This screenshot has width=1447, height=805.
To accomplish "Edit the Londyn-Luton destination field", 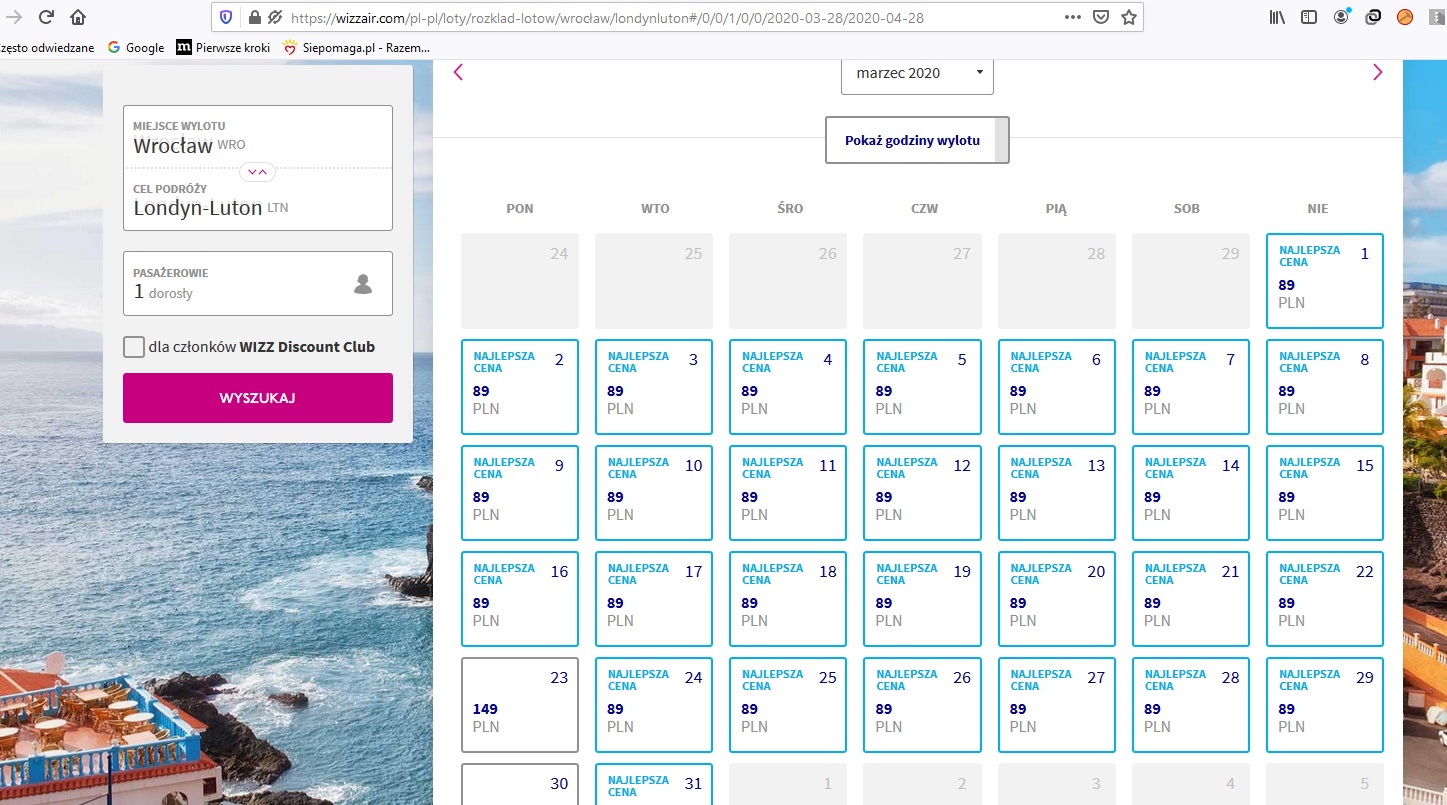I will point(258,201).
